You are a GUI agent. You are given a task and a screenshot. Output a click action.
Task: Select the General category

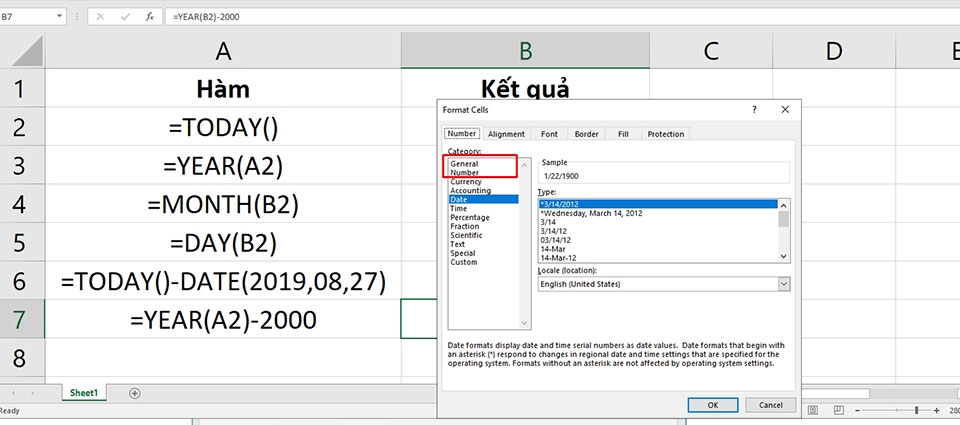click(464, 164)
